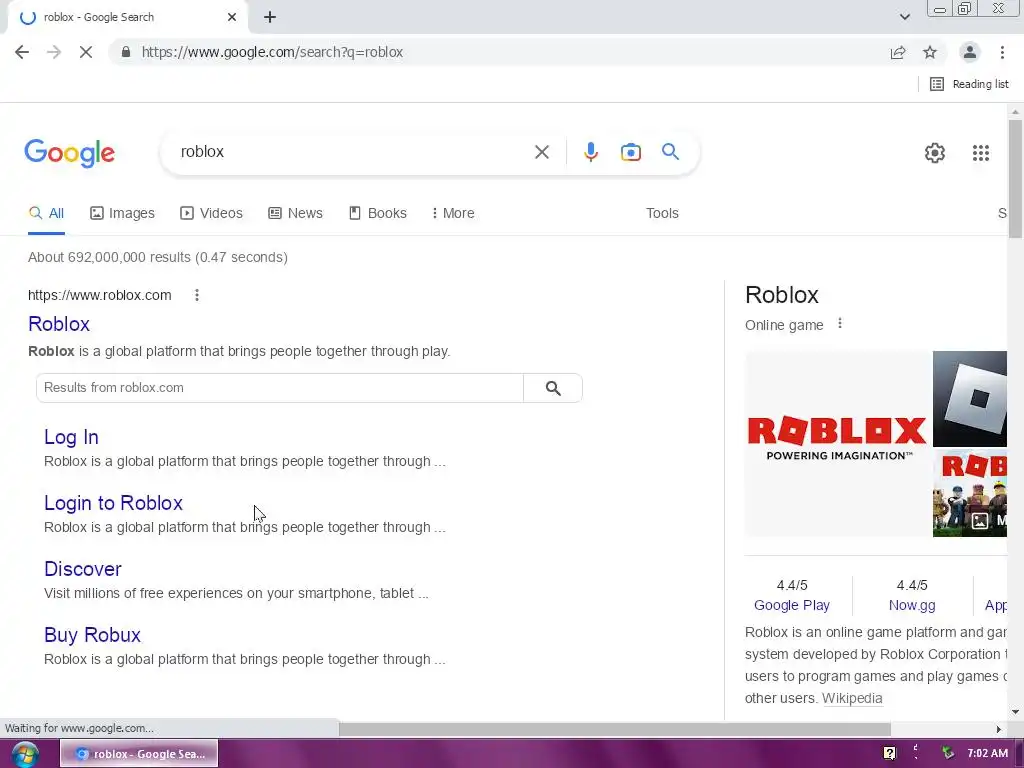Switch to the Videos tab
This screenshot has width=1024, height=768.
[x=212, y=214]
